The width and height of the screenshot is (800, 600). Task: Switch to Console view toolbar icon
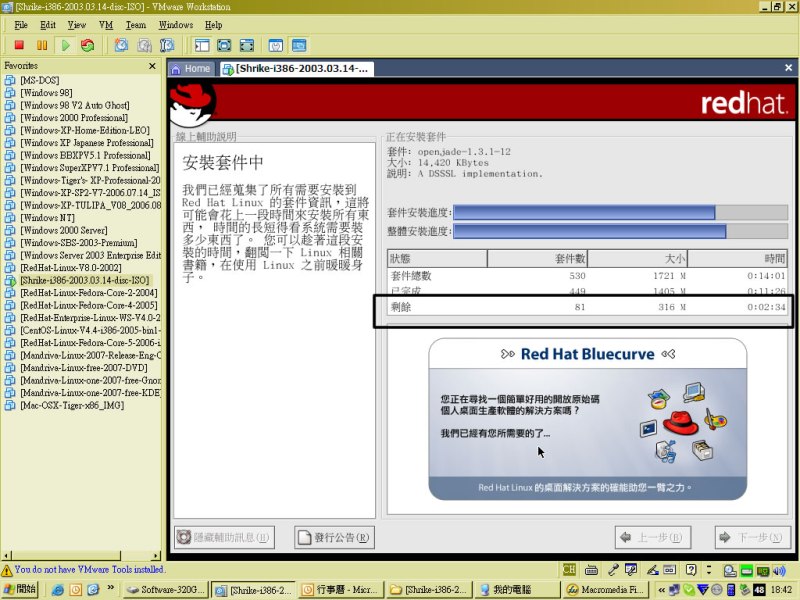coord(299,45)
